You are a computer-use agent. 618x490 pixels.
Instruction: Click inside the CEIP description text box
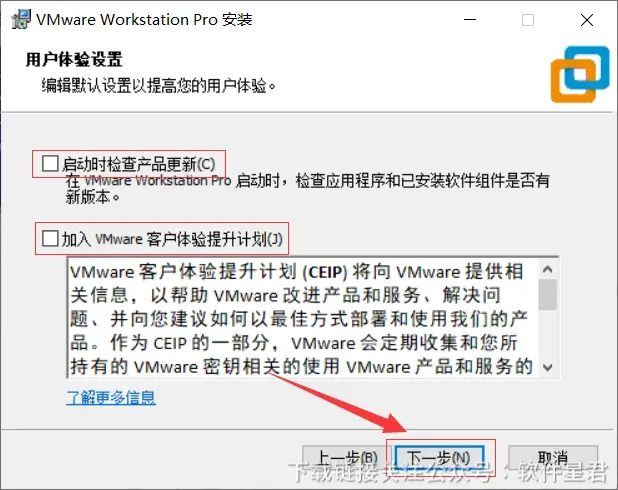pyautogui.click(x=303, y=318)
